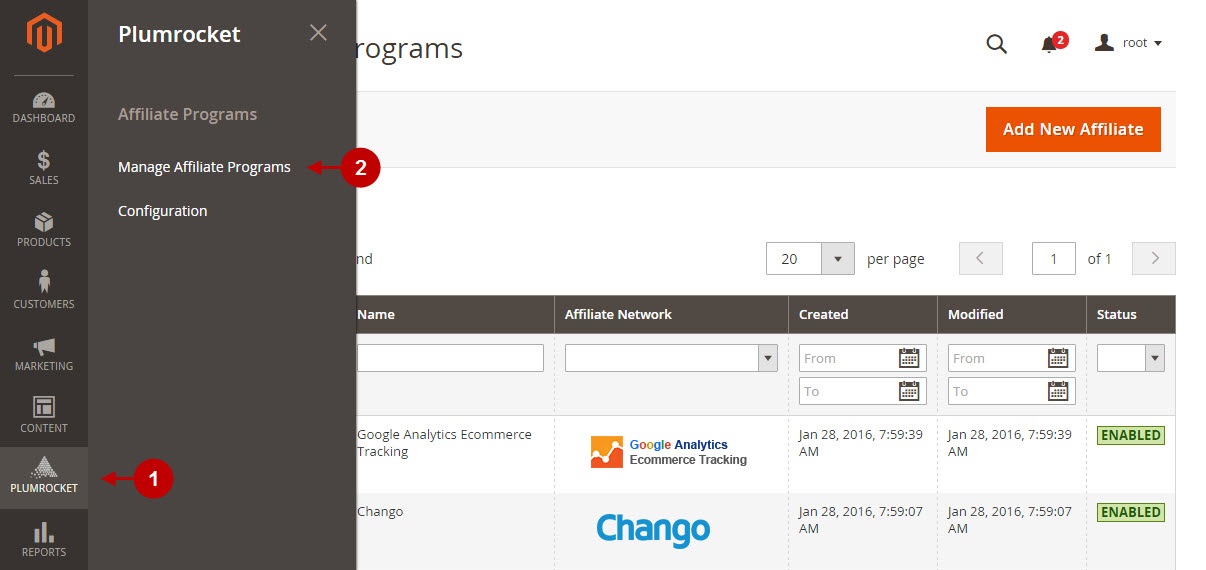Click the Affiliate Programs section heading
This screenshot has height=570, width=1206.
point(188,114)
